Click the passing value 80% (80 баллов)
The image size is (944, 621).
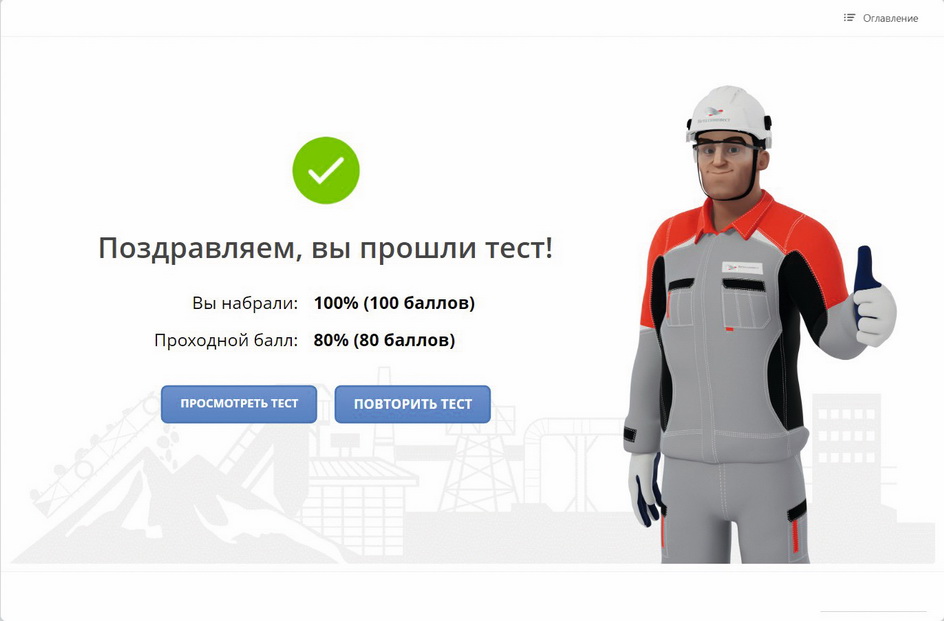tap(384, 340)
